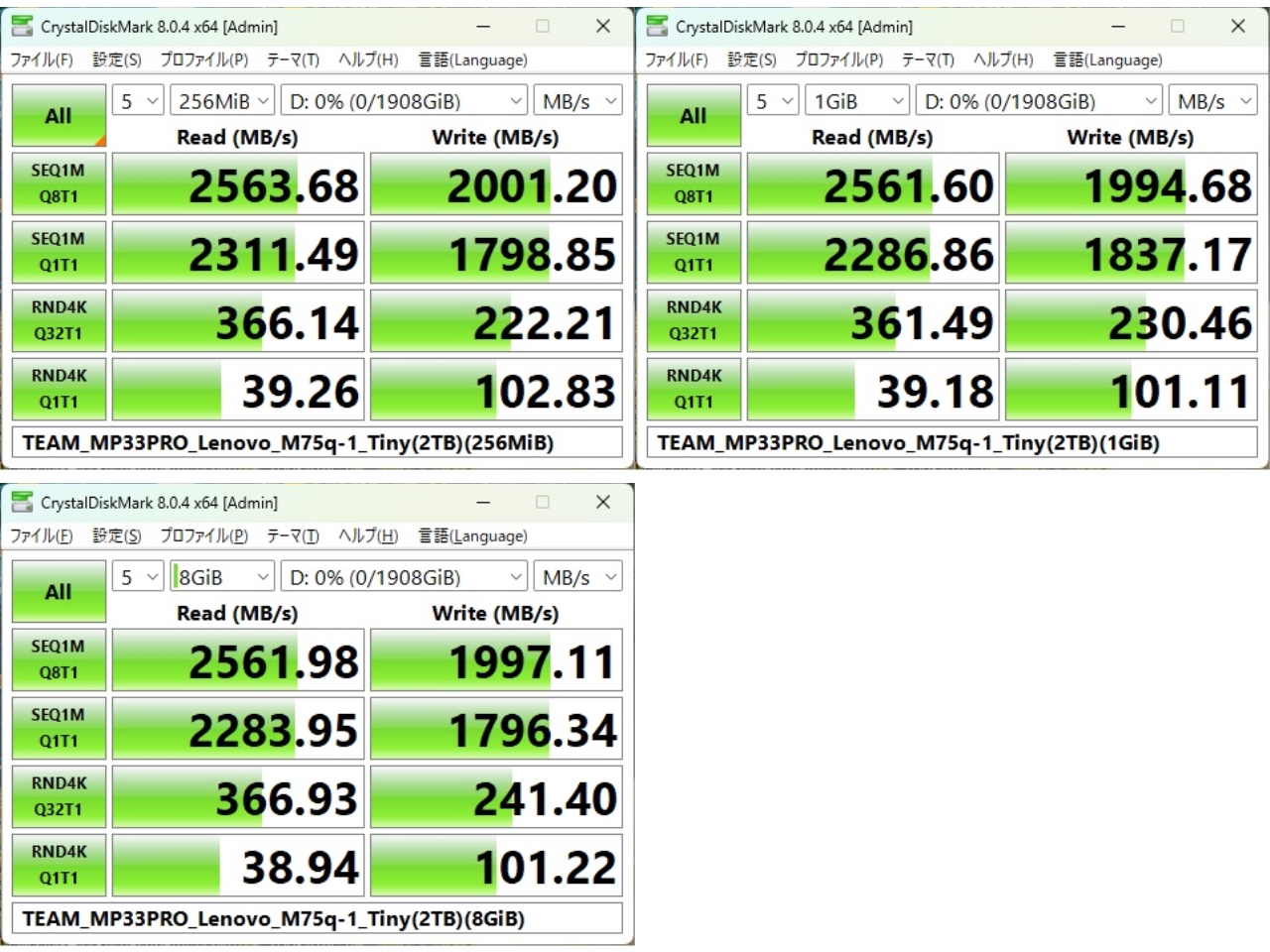Open the 8GiB test size dropdown
Viewport: 1270px width, 952px height.
222,577
